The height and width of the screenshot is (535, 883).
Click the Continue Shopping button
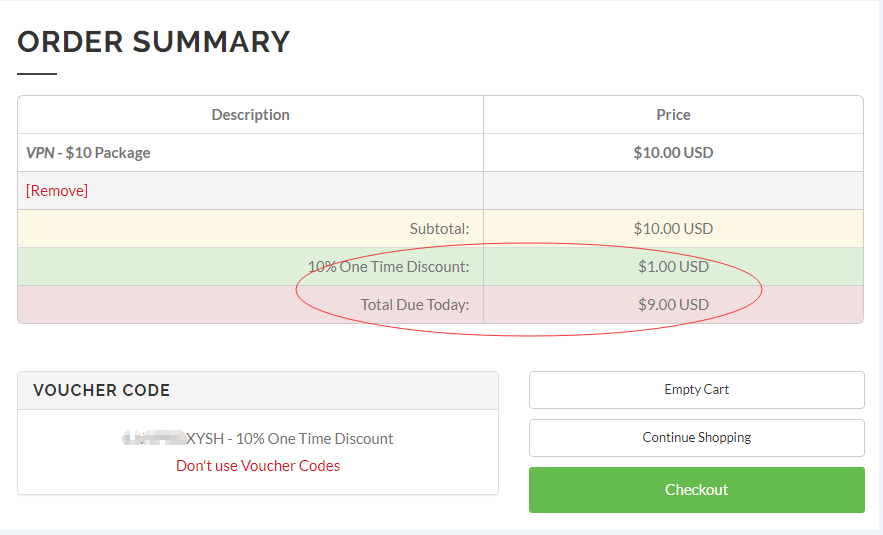click(697, 438)
